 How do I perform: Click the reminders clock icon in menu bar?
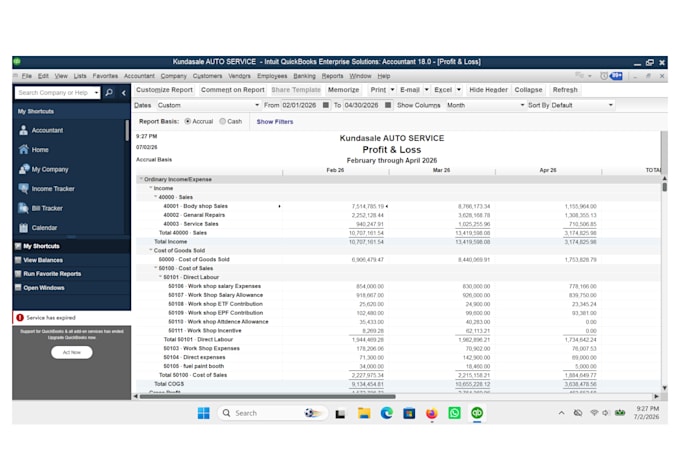pyautogui.click(x=604, y=76)
